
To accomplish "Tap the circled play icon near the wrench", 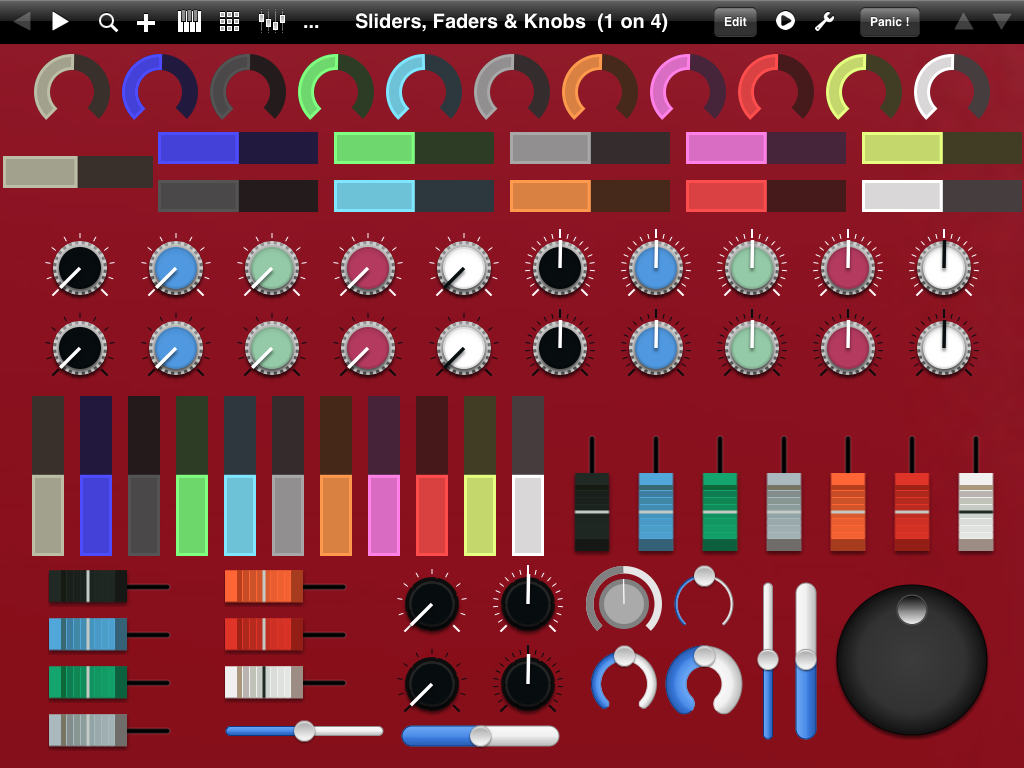I will 785,21.
